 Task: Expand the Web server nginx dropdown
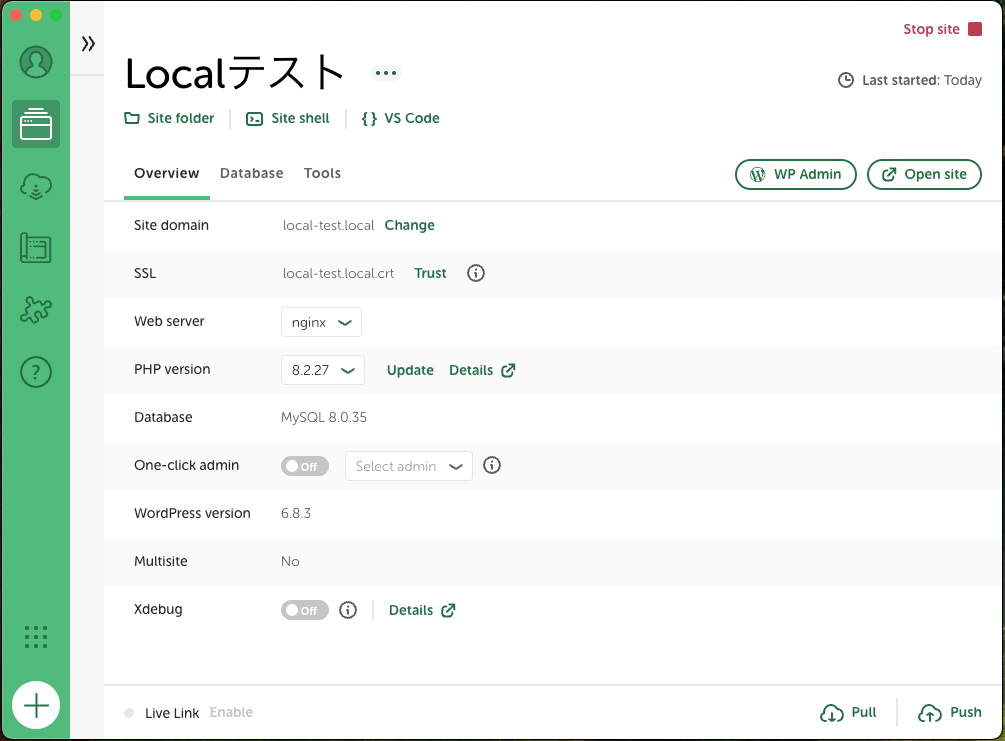point(321,322)
